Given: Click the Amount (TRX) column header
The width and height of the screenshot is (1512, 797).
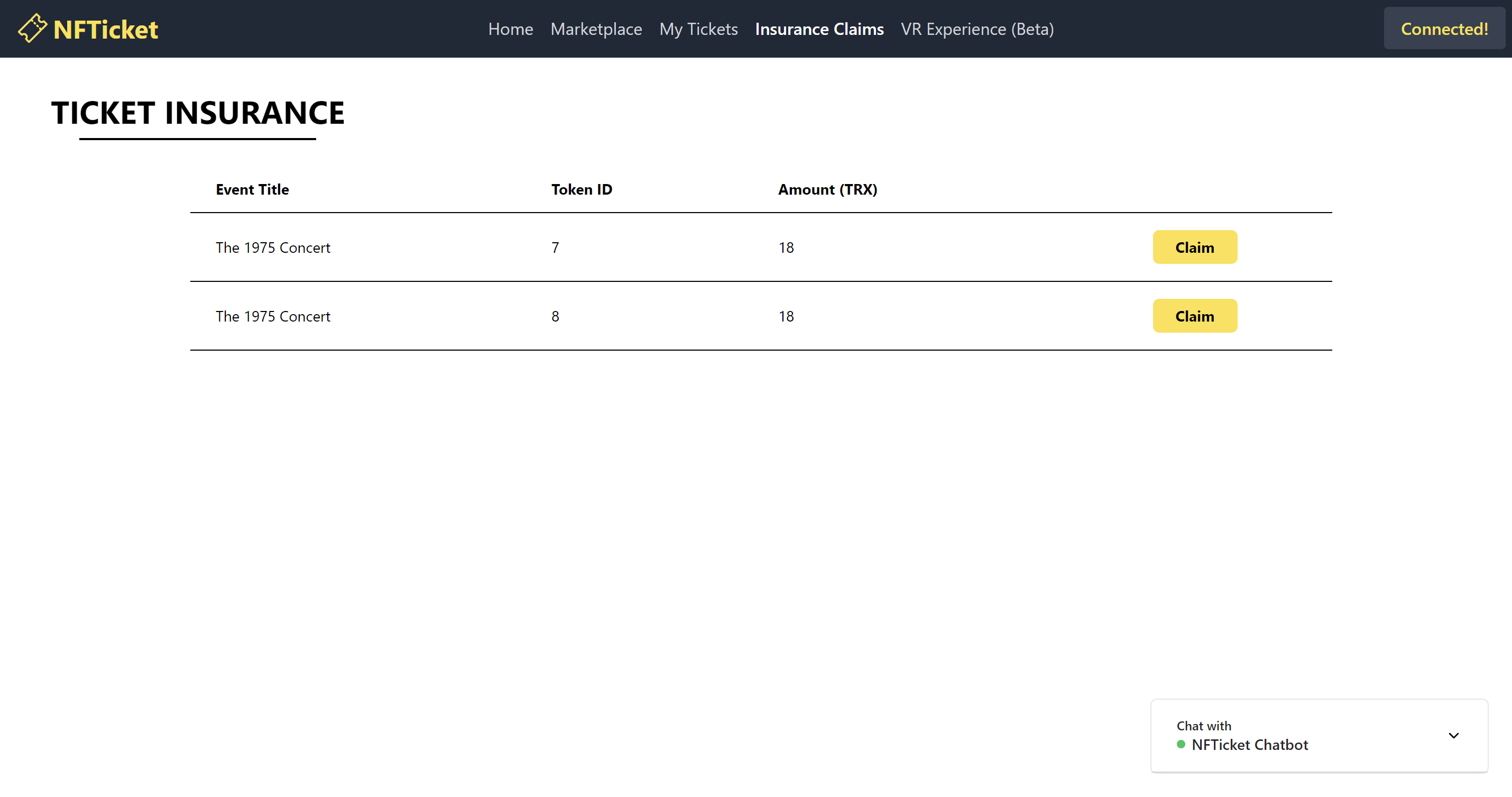Looking at the screenshot, I should point(827,189).
